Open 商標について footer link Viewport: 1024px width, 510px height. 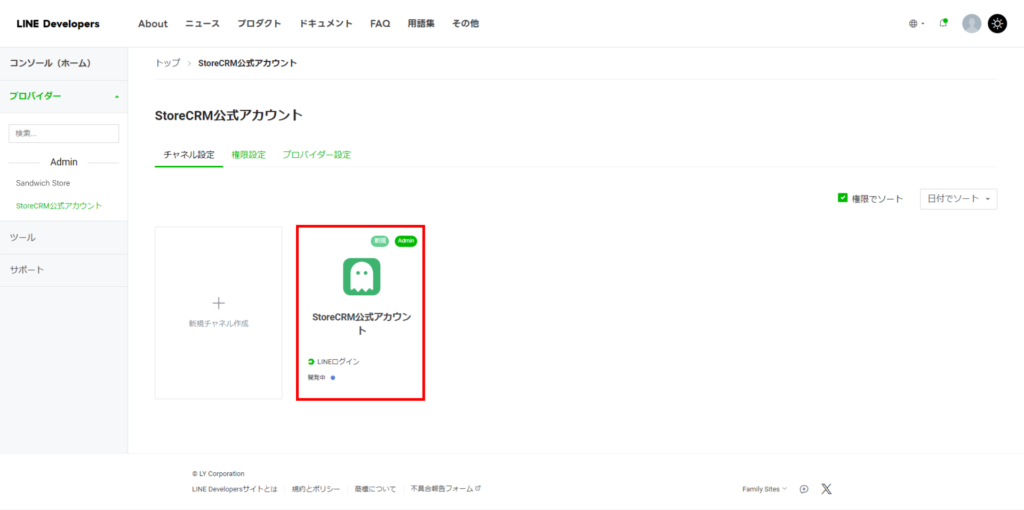point(376,489)
